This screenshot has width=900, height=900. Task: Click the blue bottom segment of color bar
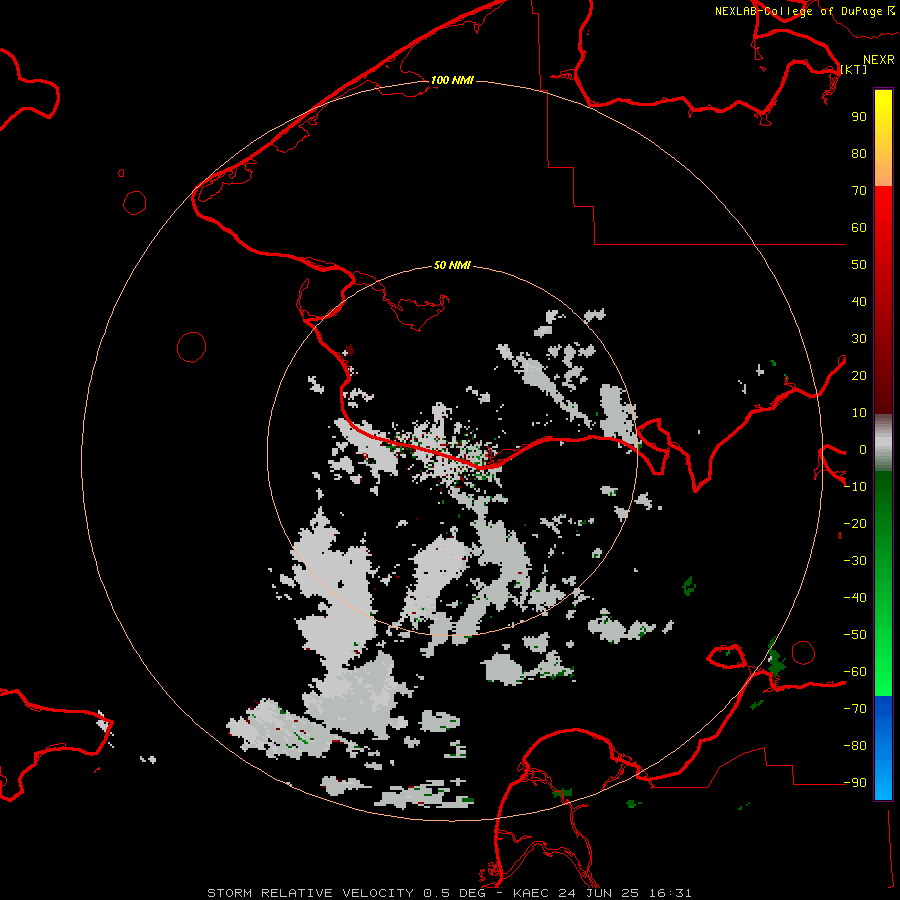pyautogui.click(x=883, y=747)
